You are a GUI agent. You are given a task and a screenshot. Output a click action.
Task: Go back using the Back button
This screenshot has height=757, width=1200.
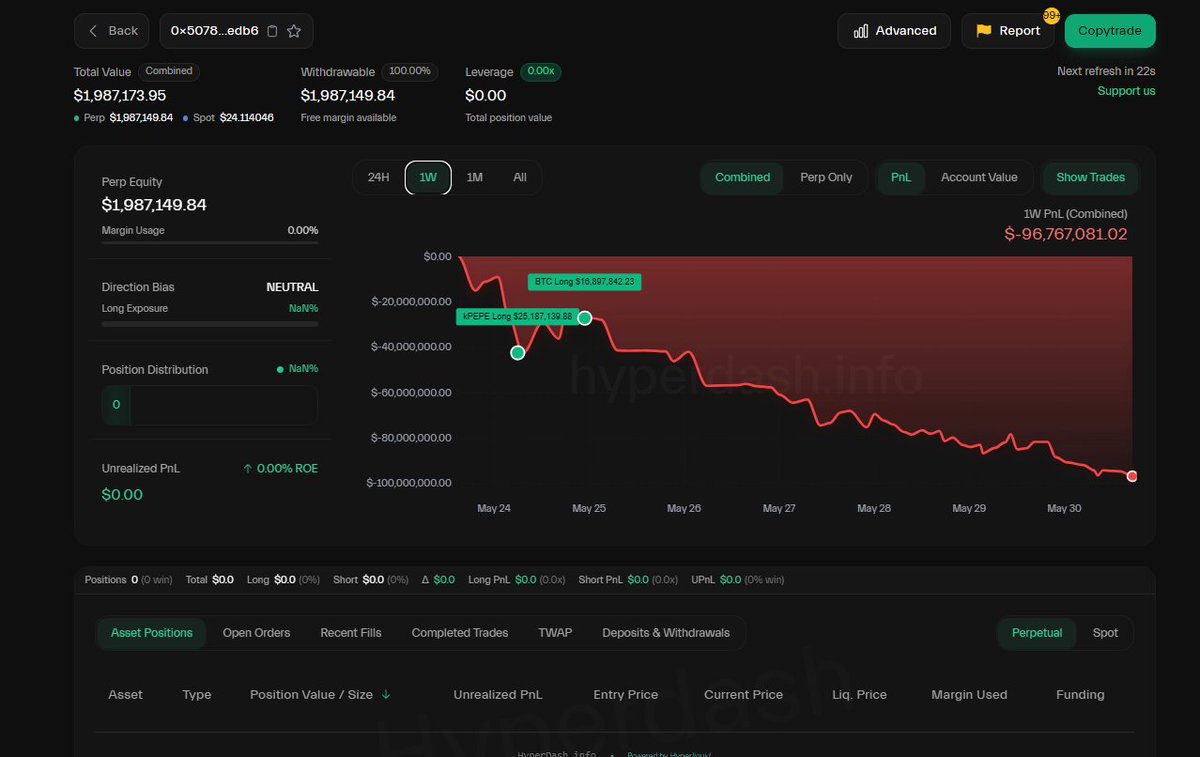click(111, 31)
